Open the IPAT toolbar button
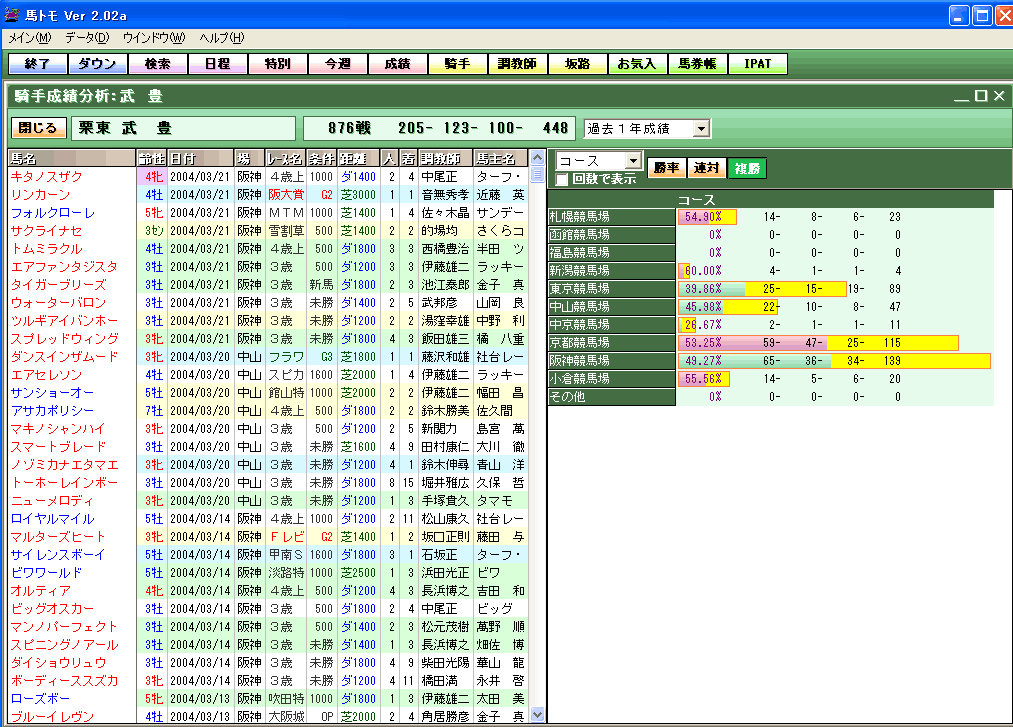 click(x=757, y=64)
